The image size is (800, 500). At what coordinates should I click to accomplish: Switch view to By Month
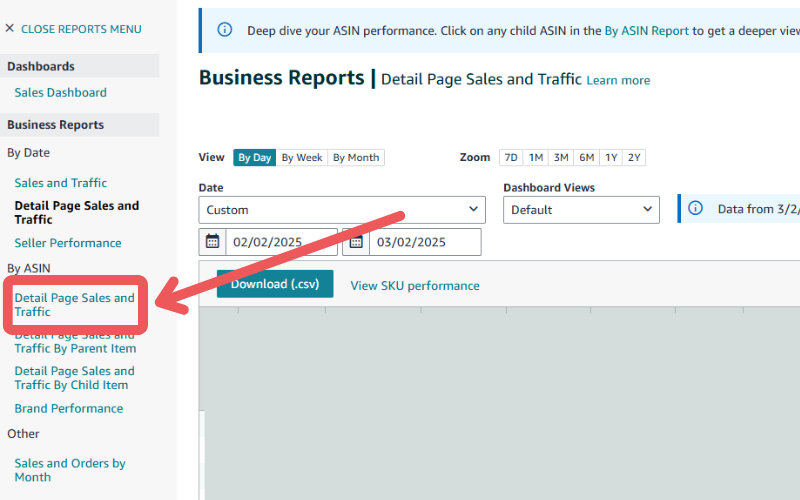(356, 157)
